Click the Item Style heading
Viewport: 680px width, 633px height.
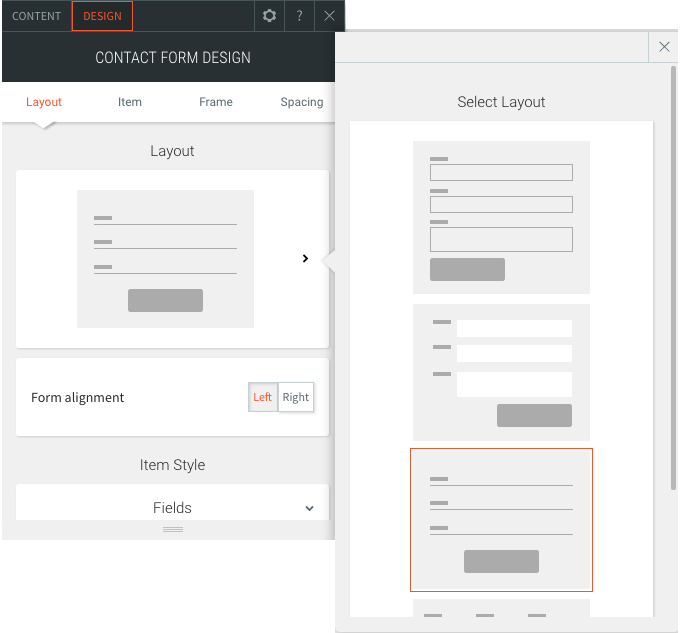point(172,465)
